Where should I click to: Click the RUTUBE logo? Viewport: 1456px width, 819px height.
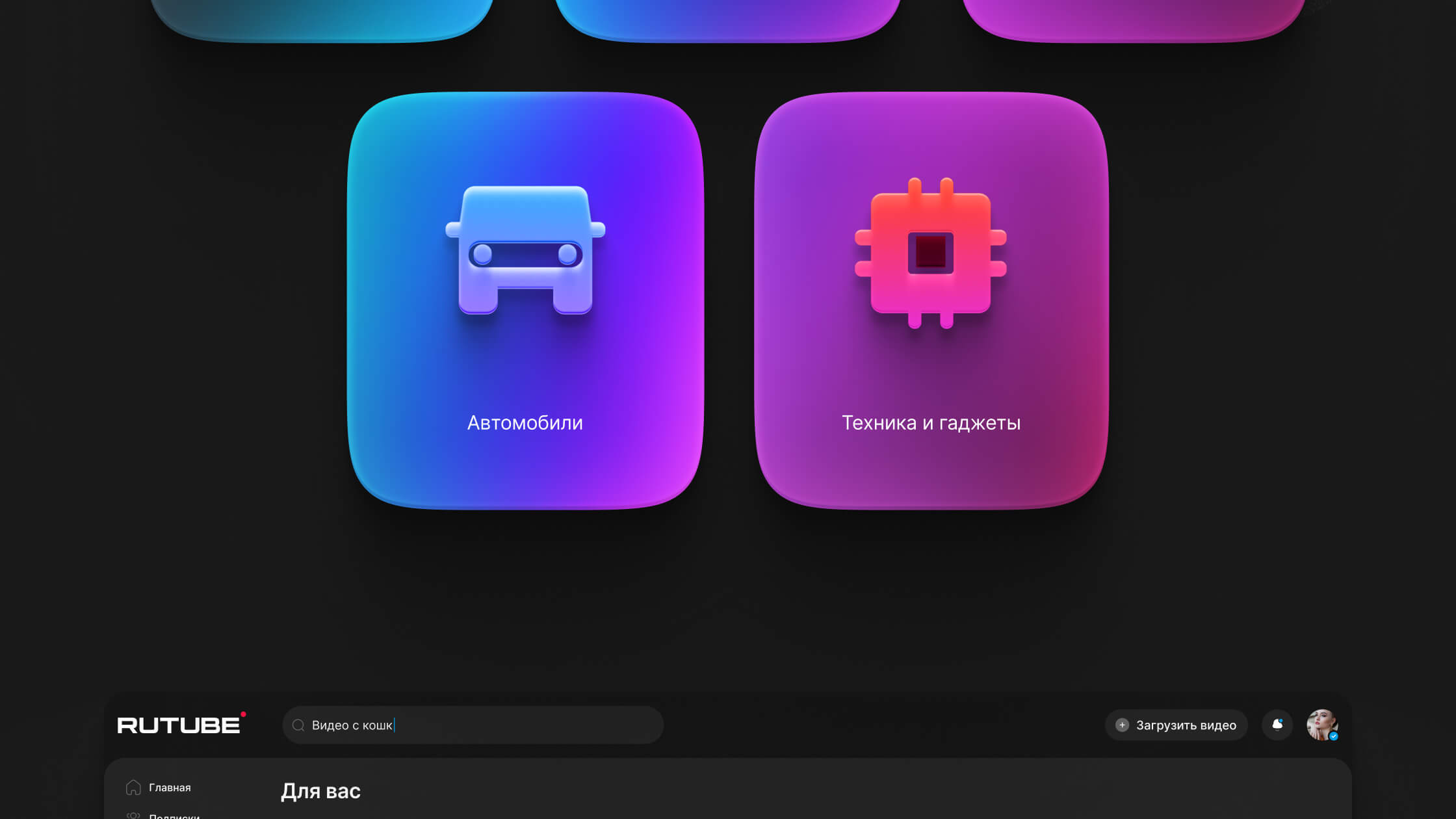pos(179,725)
